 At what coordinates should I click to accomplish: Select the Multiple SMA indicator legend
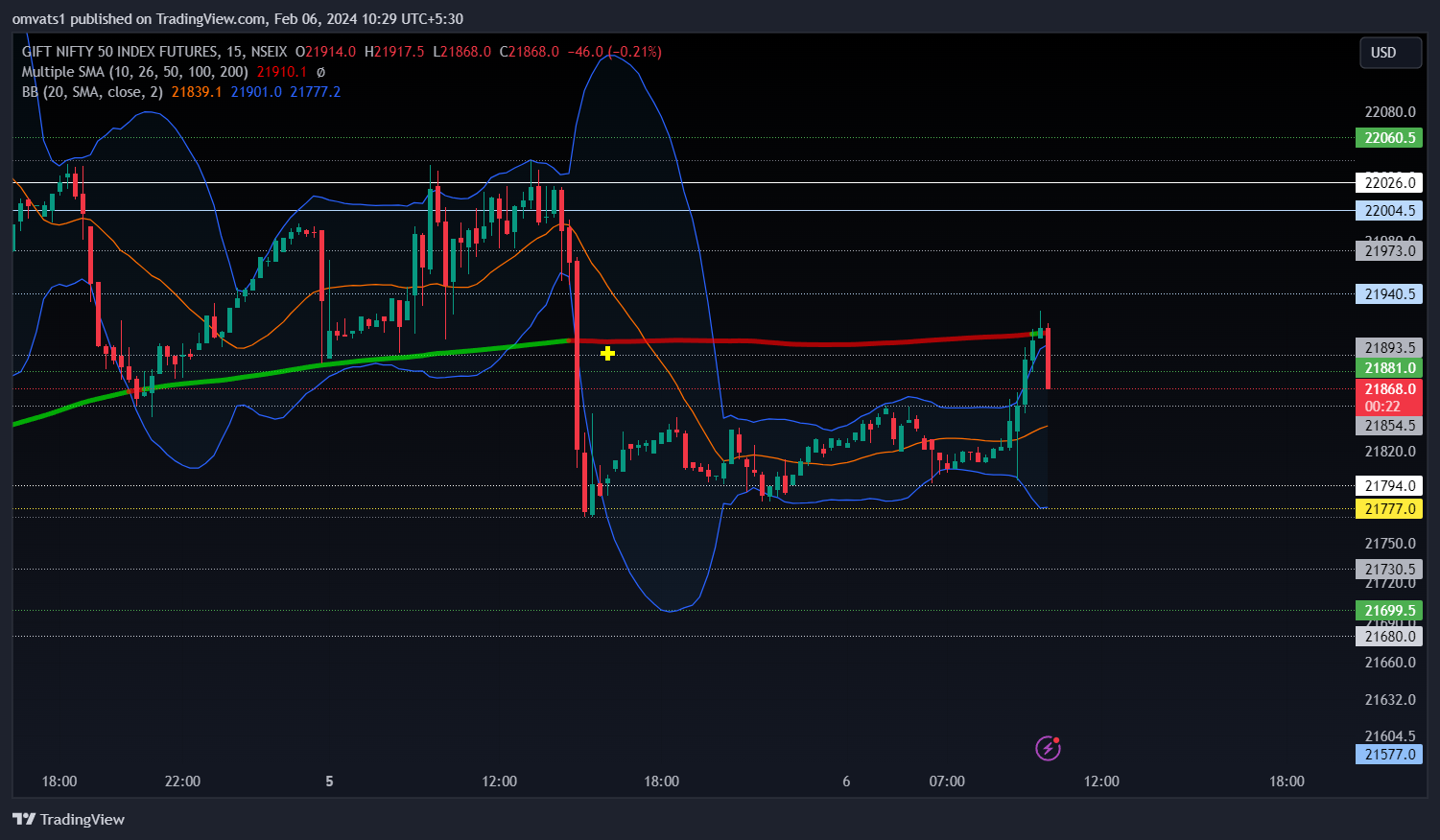click(134, 72)
